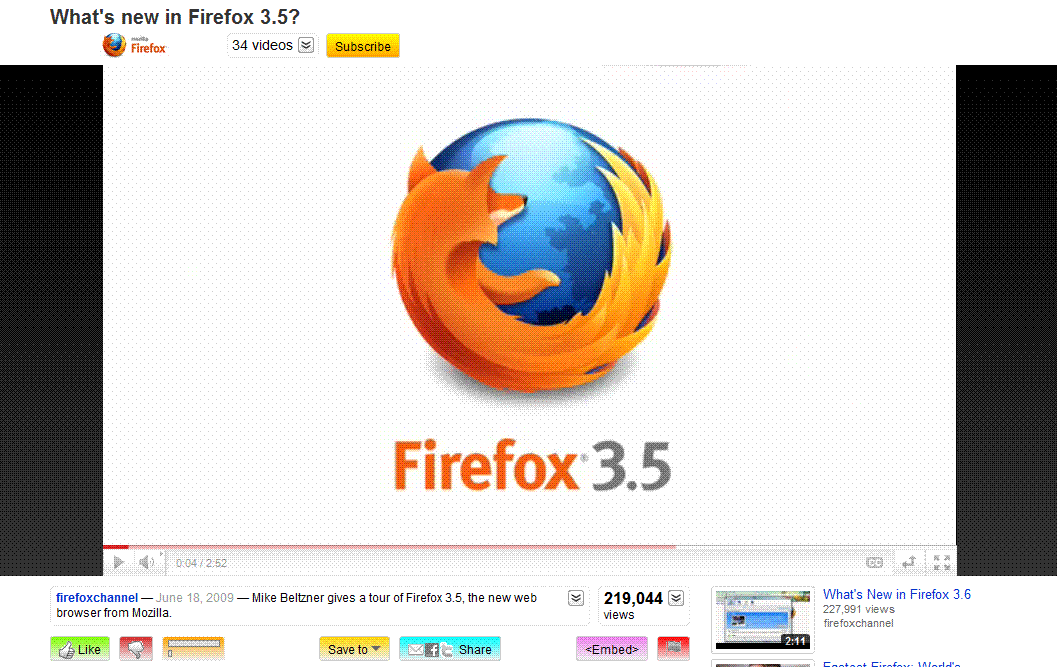Viewport: 1057px width, 667px height.
Task: Click the 219,044 view count
Action: click(x=633, y=598)
